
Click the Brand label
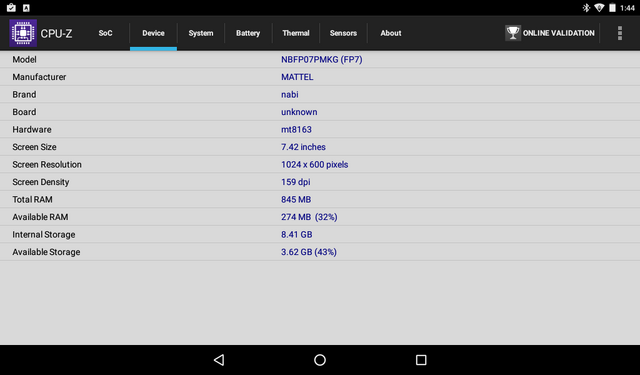coord(24,95)
